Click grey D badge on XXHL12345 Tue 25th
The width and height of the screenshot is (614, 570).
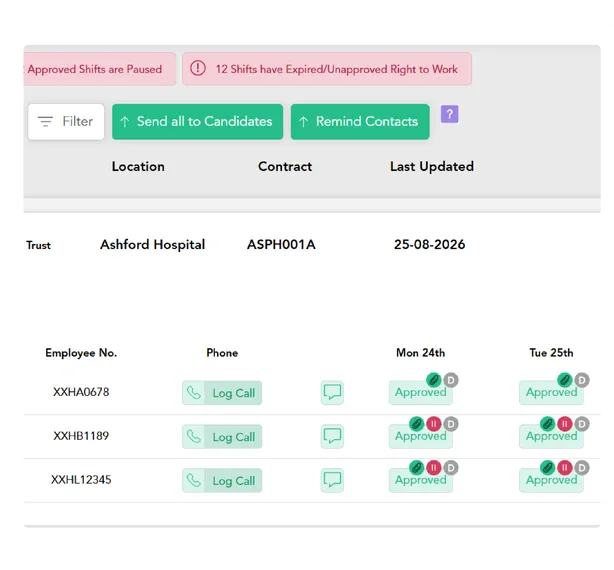582,467
